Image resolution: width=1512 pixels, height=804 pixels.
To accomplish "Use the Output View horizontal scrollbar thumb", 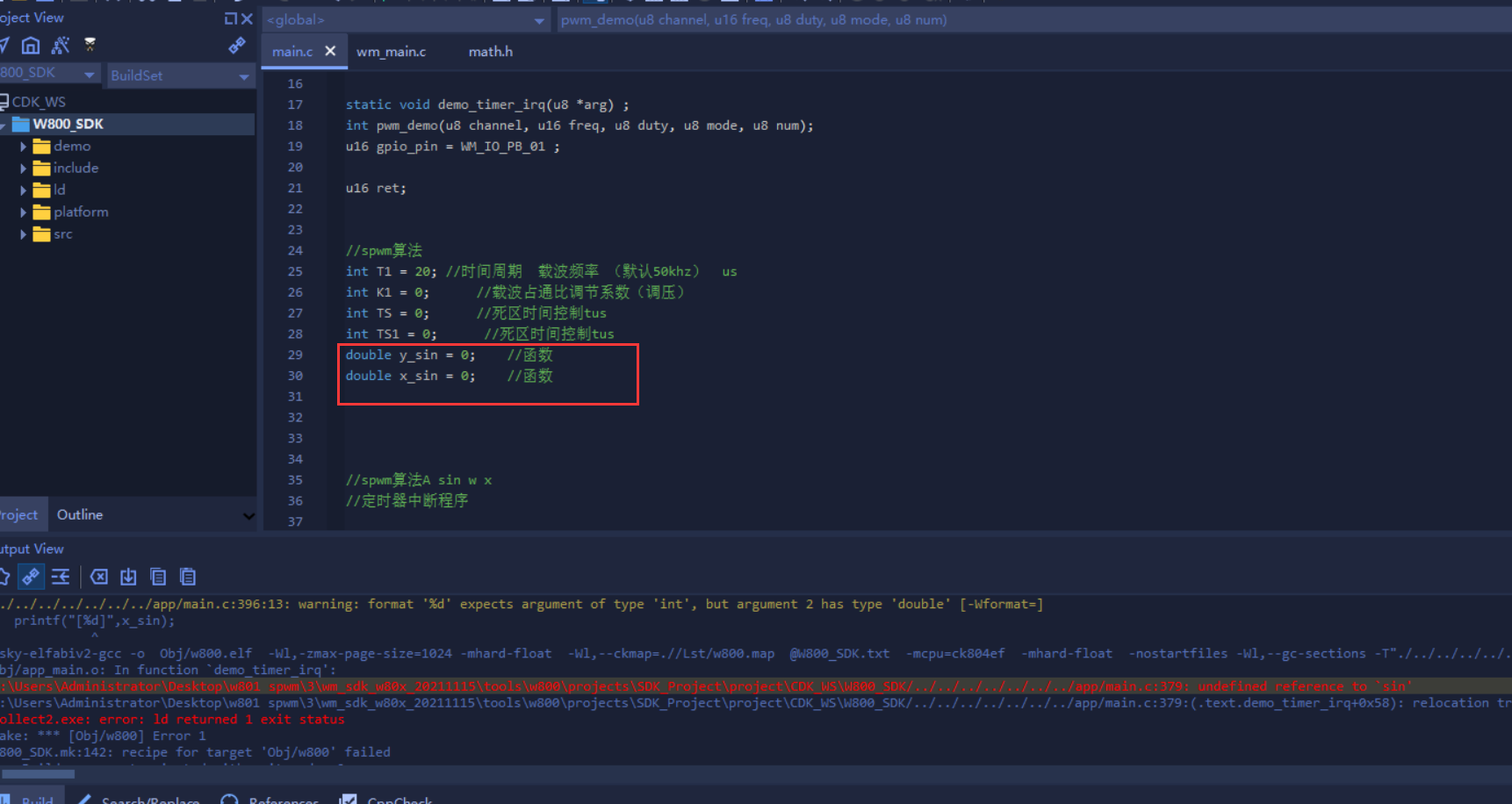I will [38, 774].
